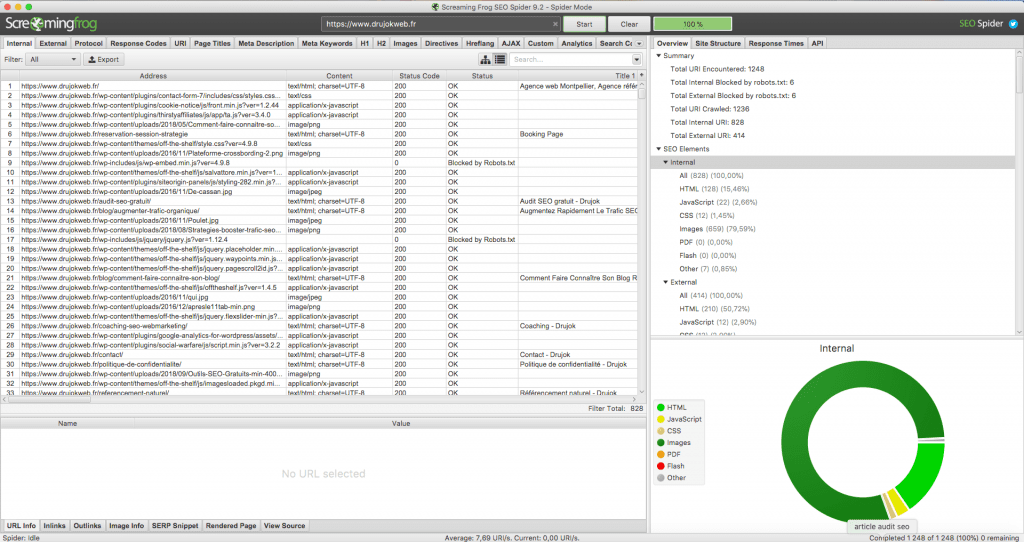Open the API tab
The width and height of the screenshot is (1024, 542).
(x=817, y=44)
